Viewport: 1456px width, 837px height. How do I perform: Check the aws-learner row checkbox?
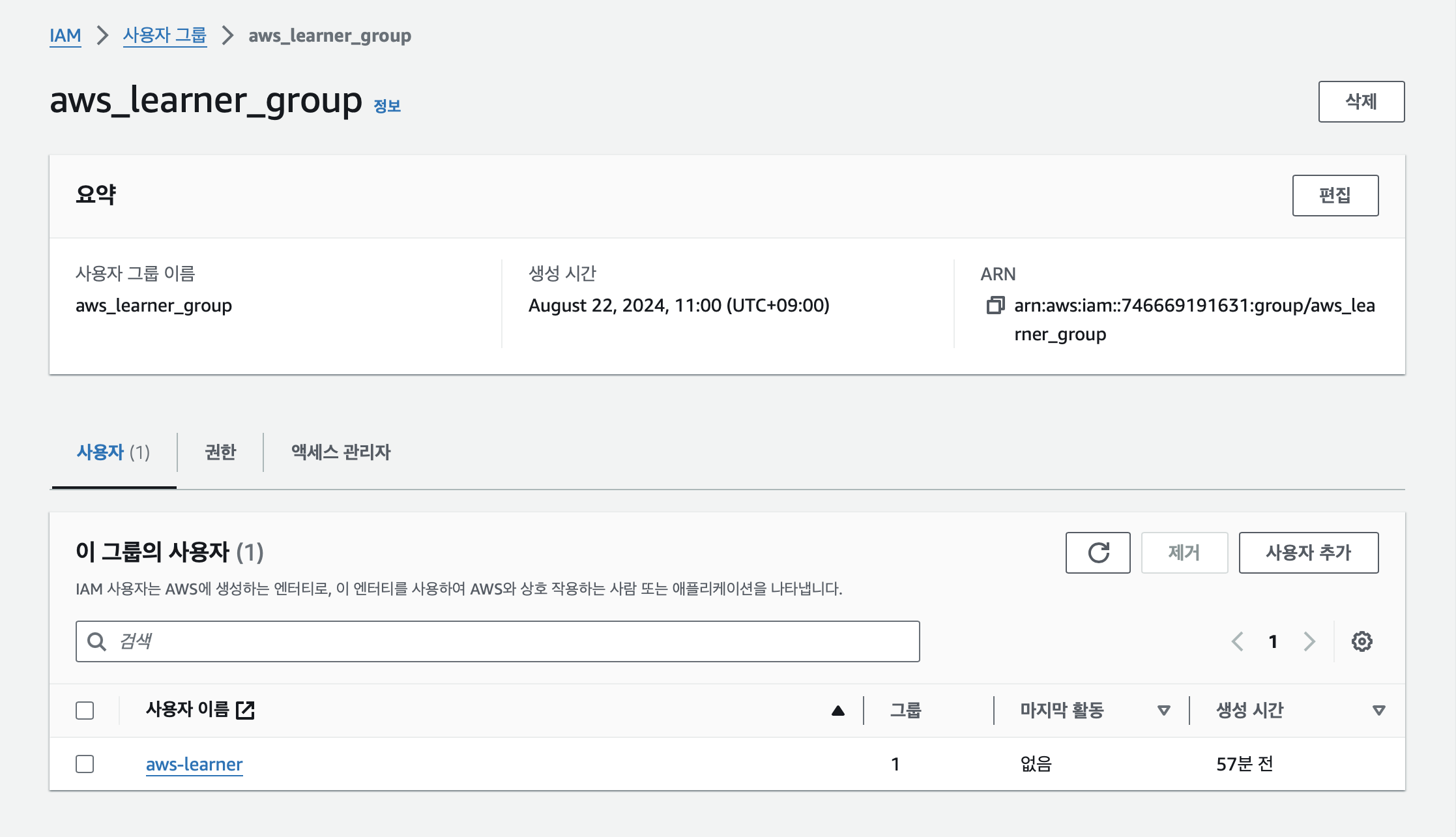coord(85,764)
